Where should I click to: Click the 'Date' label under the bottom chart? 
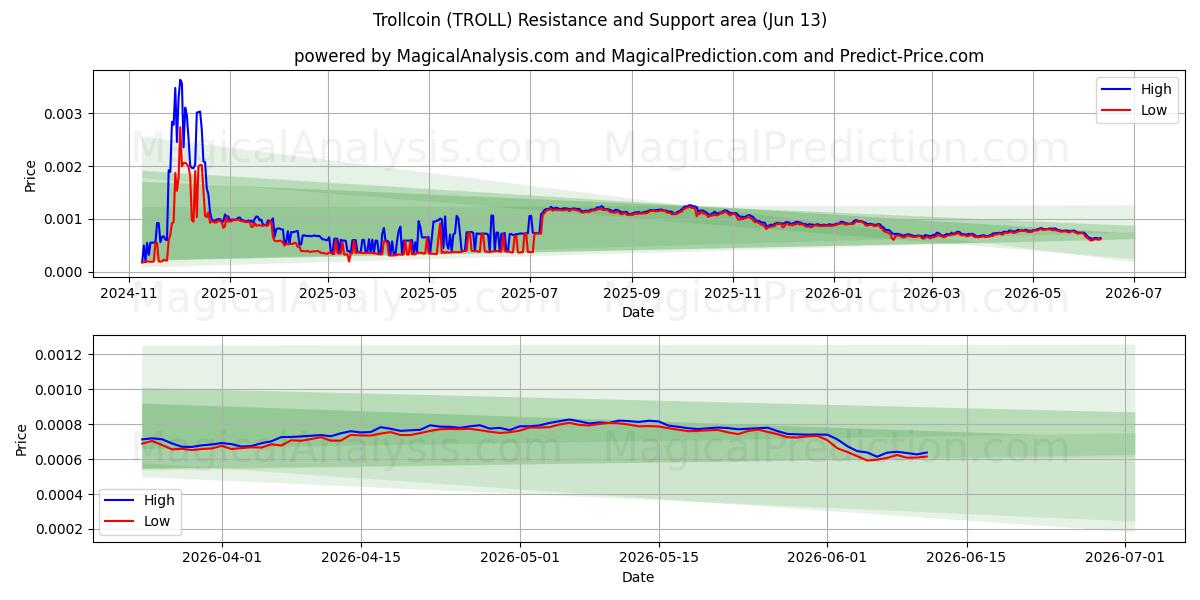coord(638,577)
